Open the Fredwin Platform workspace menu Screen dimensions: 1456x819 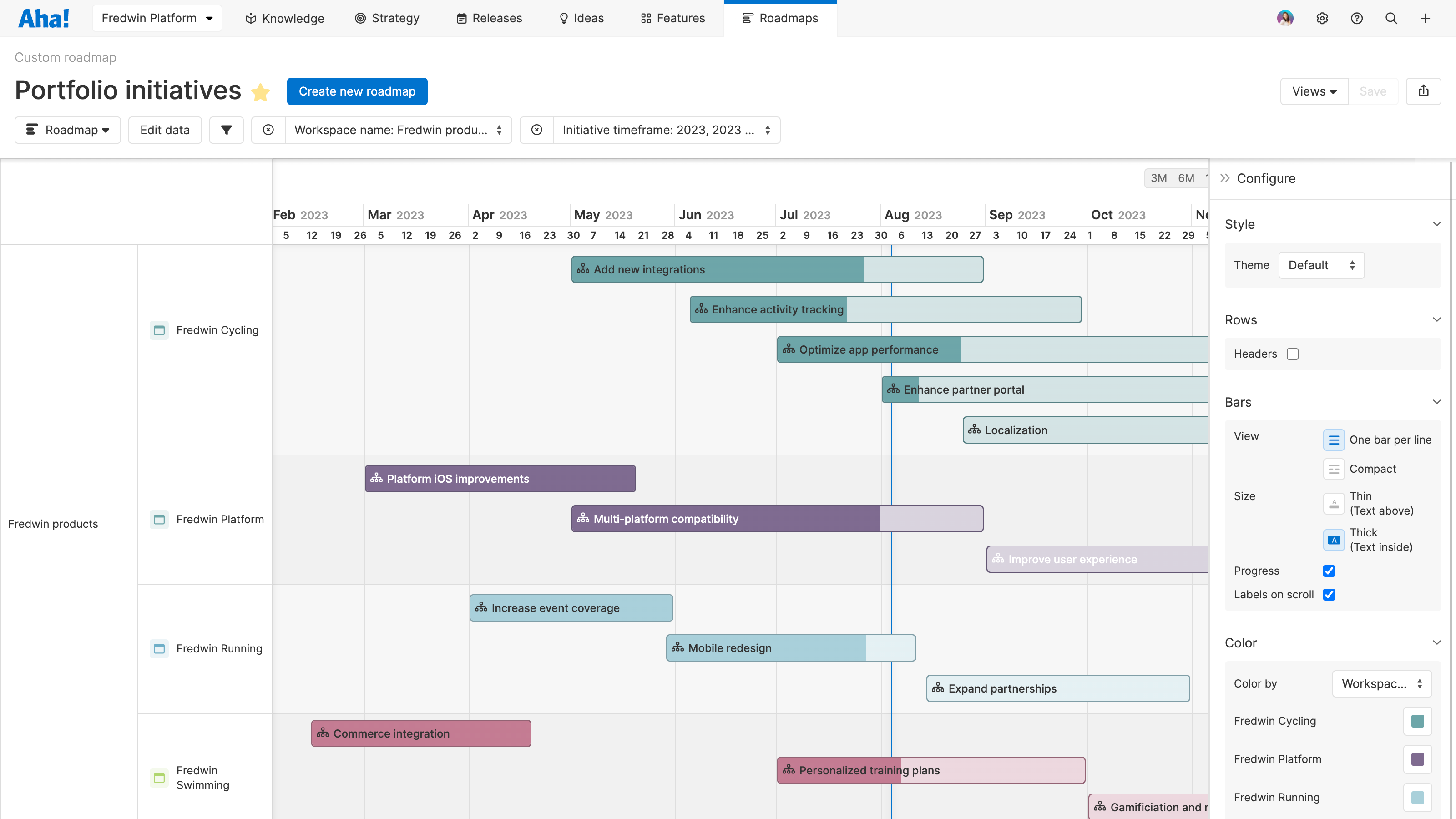coord(157,18)
